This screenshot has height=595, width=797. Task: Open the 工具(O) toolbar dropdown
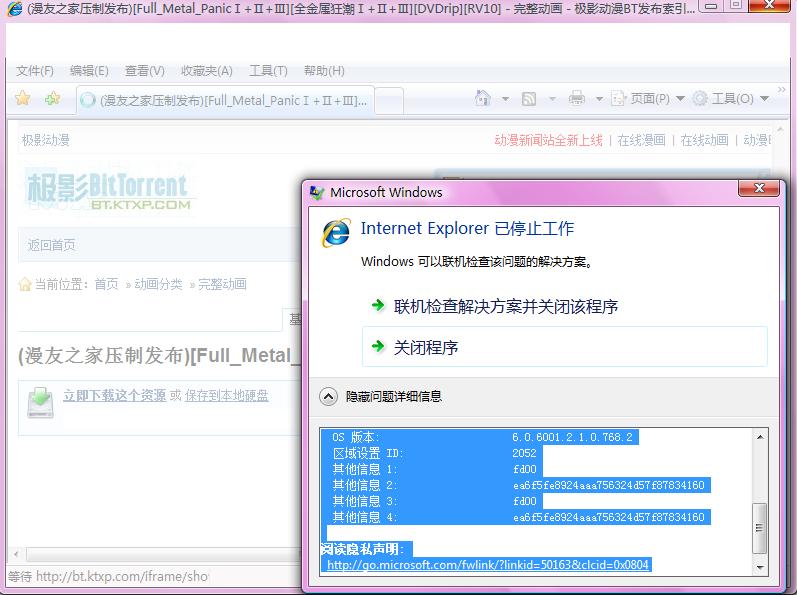731,98
